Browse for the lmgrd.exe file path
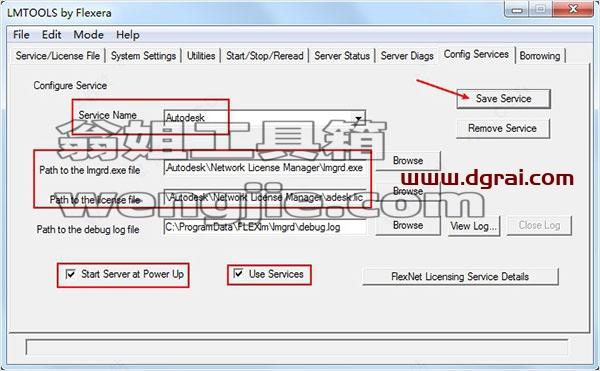Image resolution: width=600 pixels, height=371 pixels. point(408,161)
